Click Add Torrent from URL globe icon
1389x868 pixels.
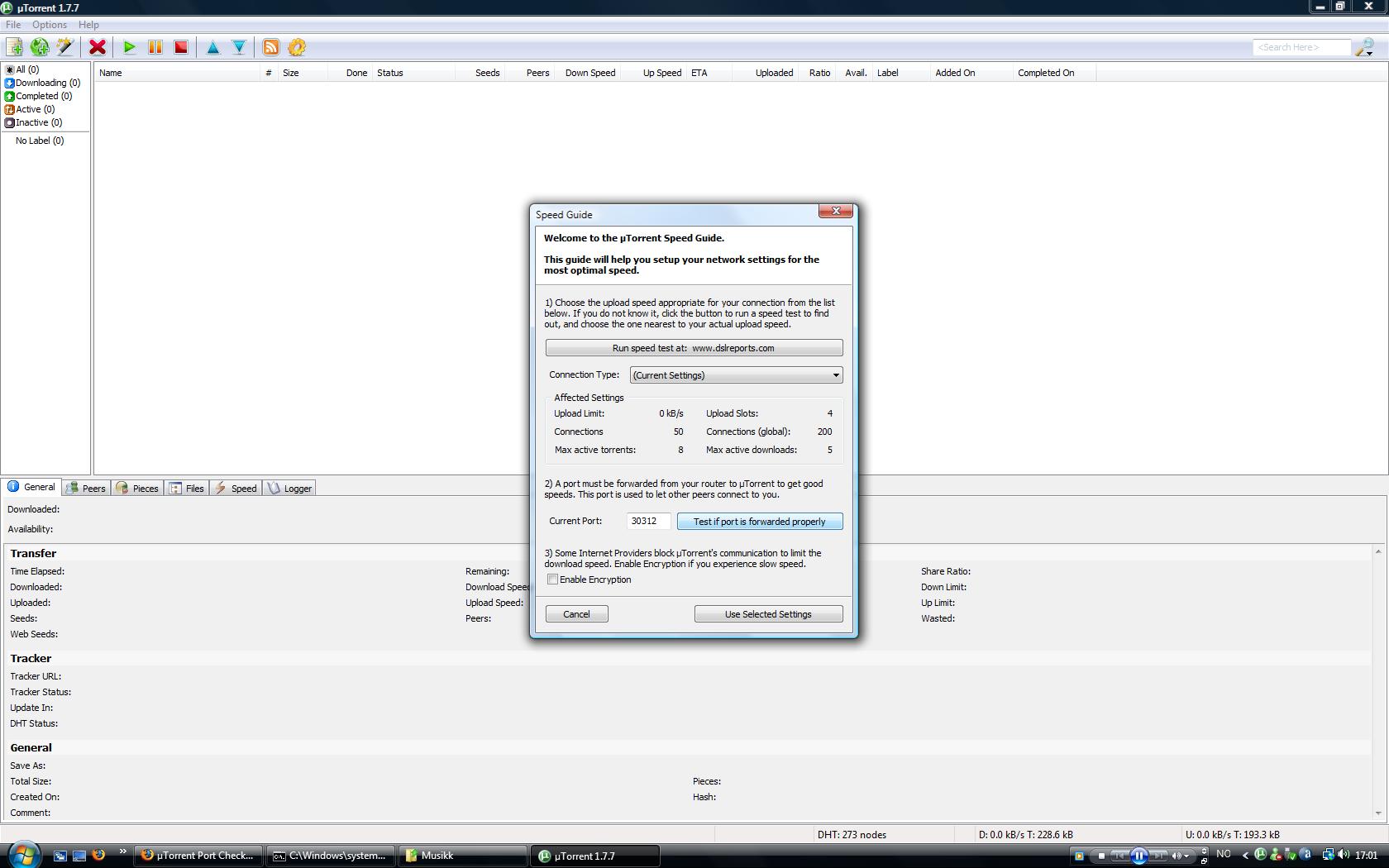click(x=40, y=47)
